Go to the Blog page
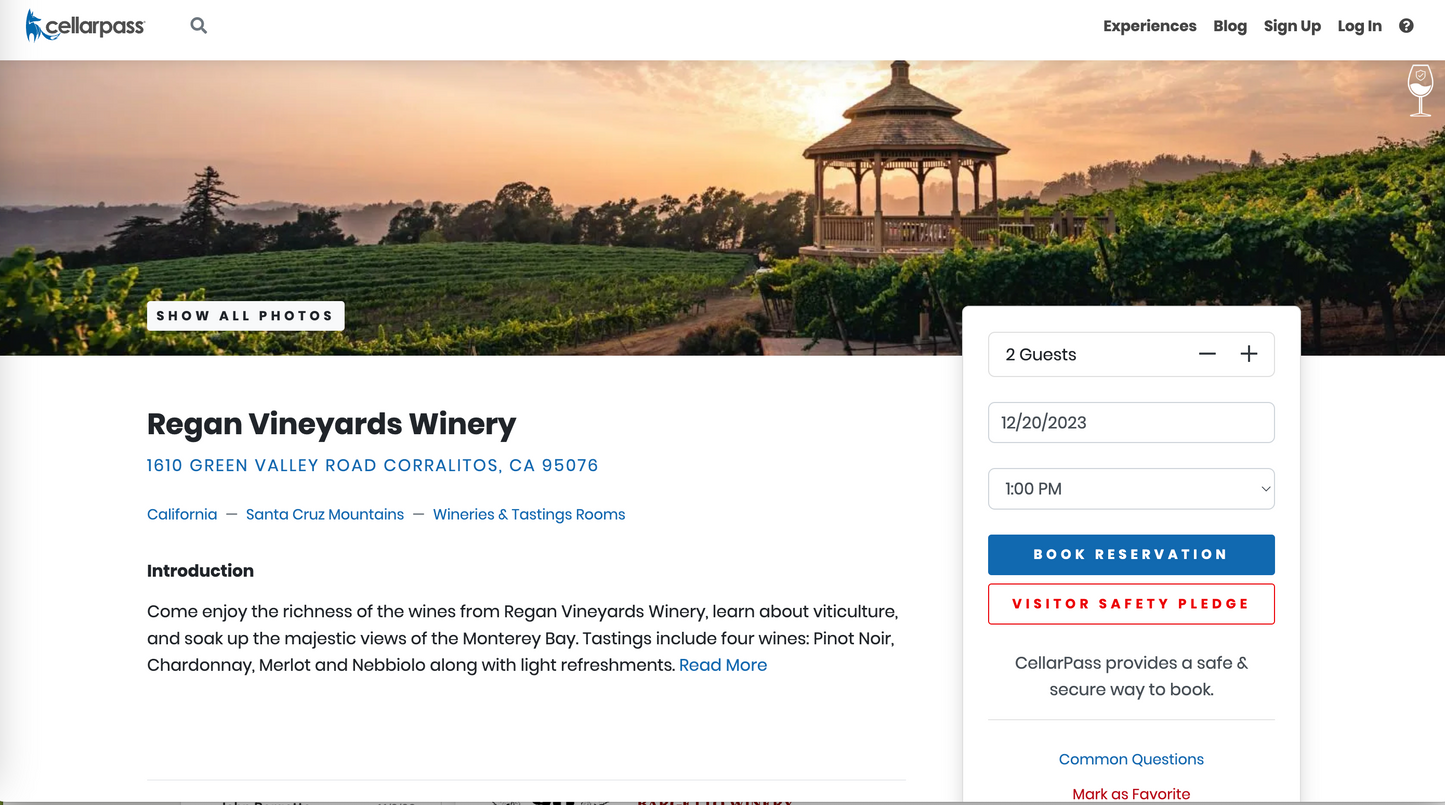Image resolution: width=1445 pixels, height=805 pixels. click(x=1230, y=26)
